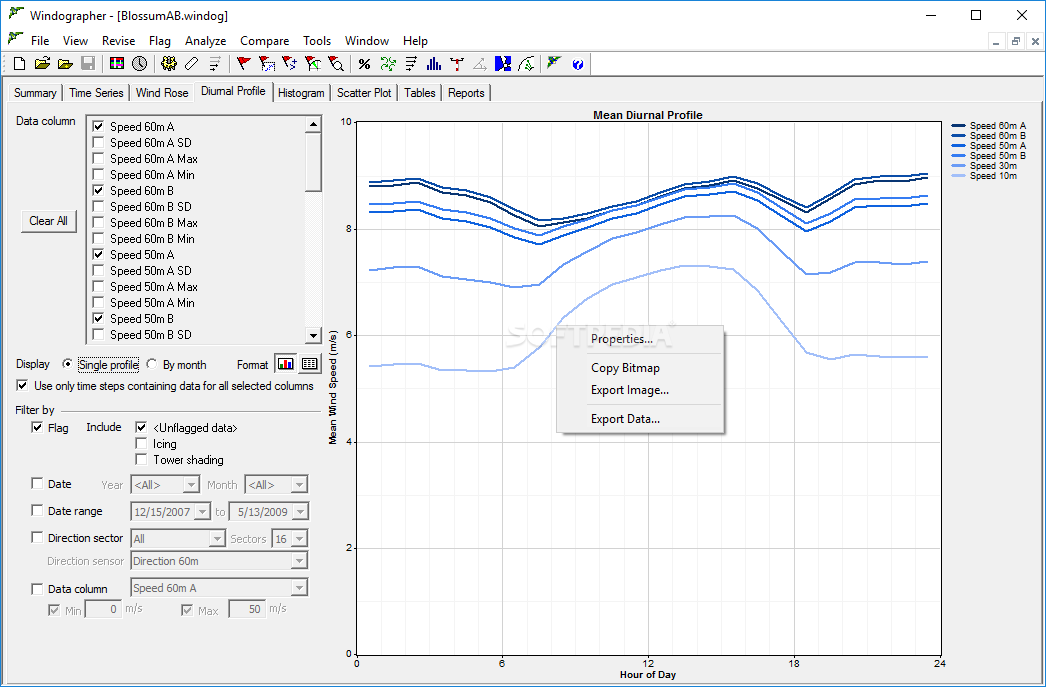Image resolution: width=1046 pixels, height=687 pixels.
Task: Switch to the Scatter Plot tab
Action: click(x=364, y=93)
